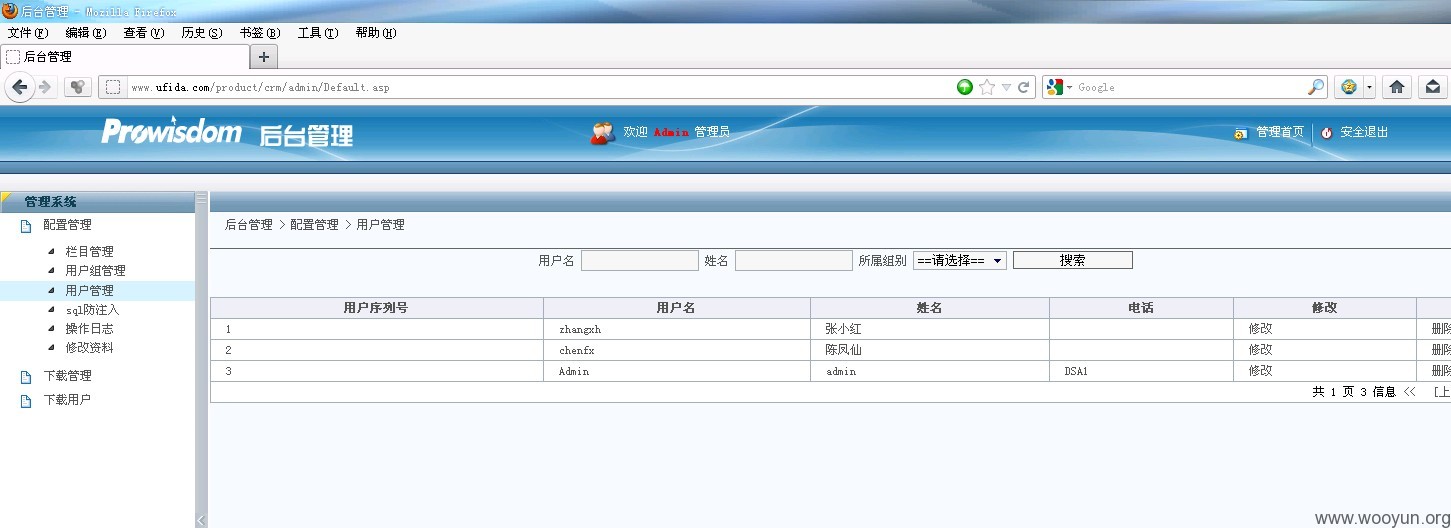This screenshot has width=1451, height=528.
Task: Click the magnifier search icon
Action: 1316,87
